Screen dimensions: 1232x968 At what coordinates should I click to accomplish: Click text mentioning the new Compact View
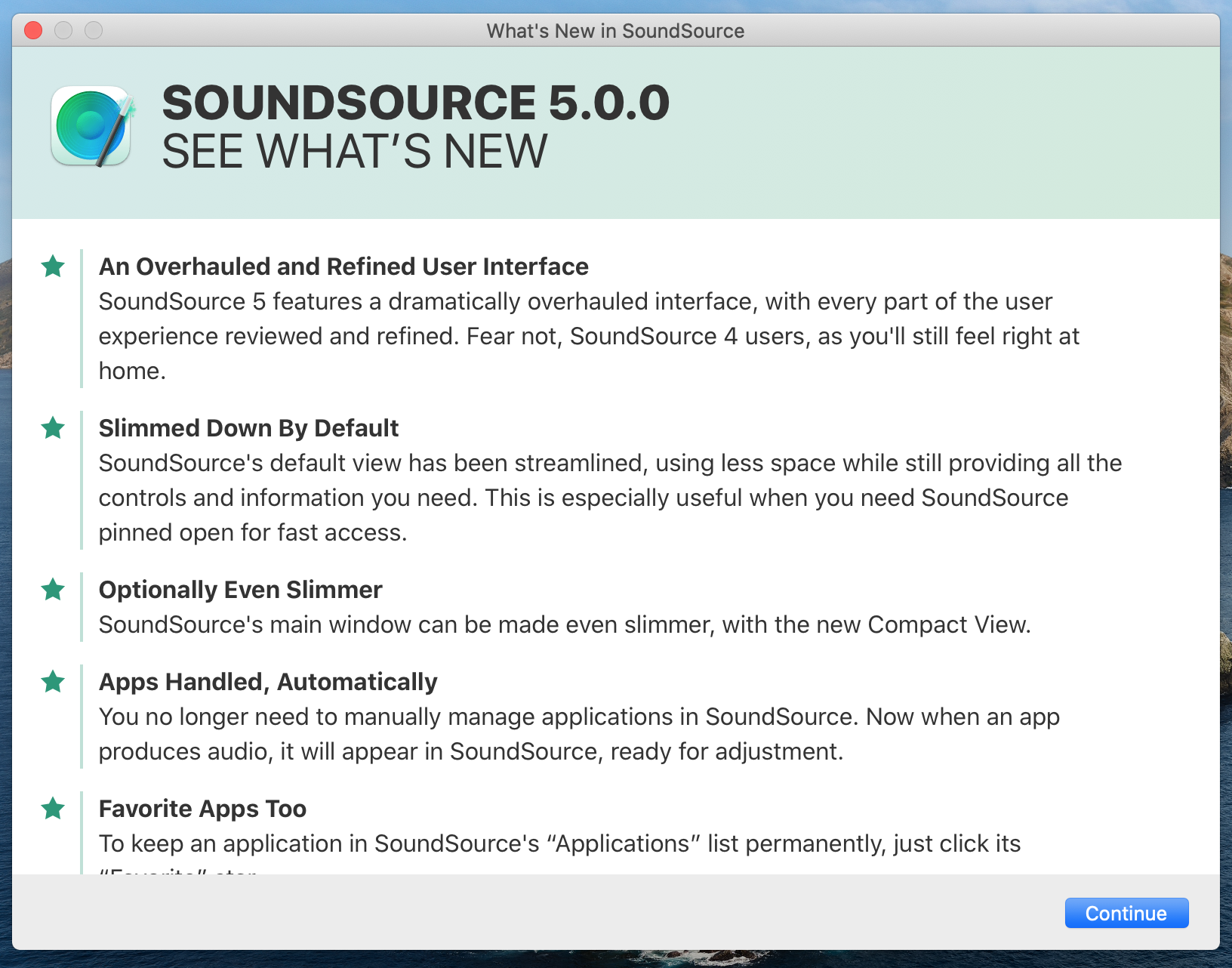565,624
